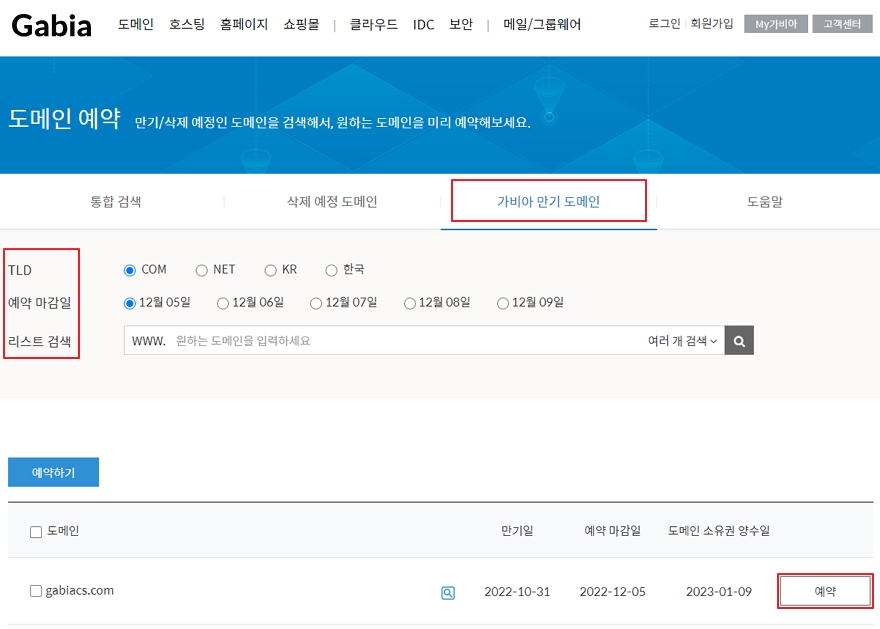Tick the select-all 도메인 checkbox
This screenshot has height=629, width=880.
[36, 531]
